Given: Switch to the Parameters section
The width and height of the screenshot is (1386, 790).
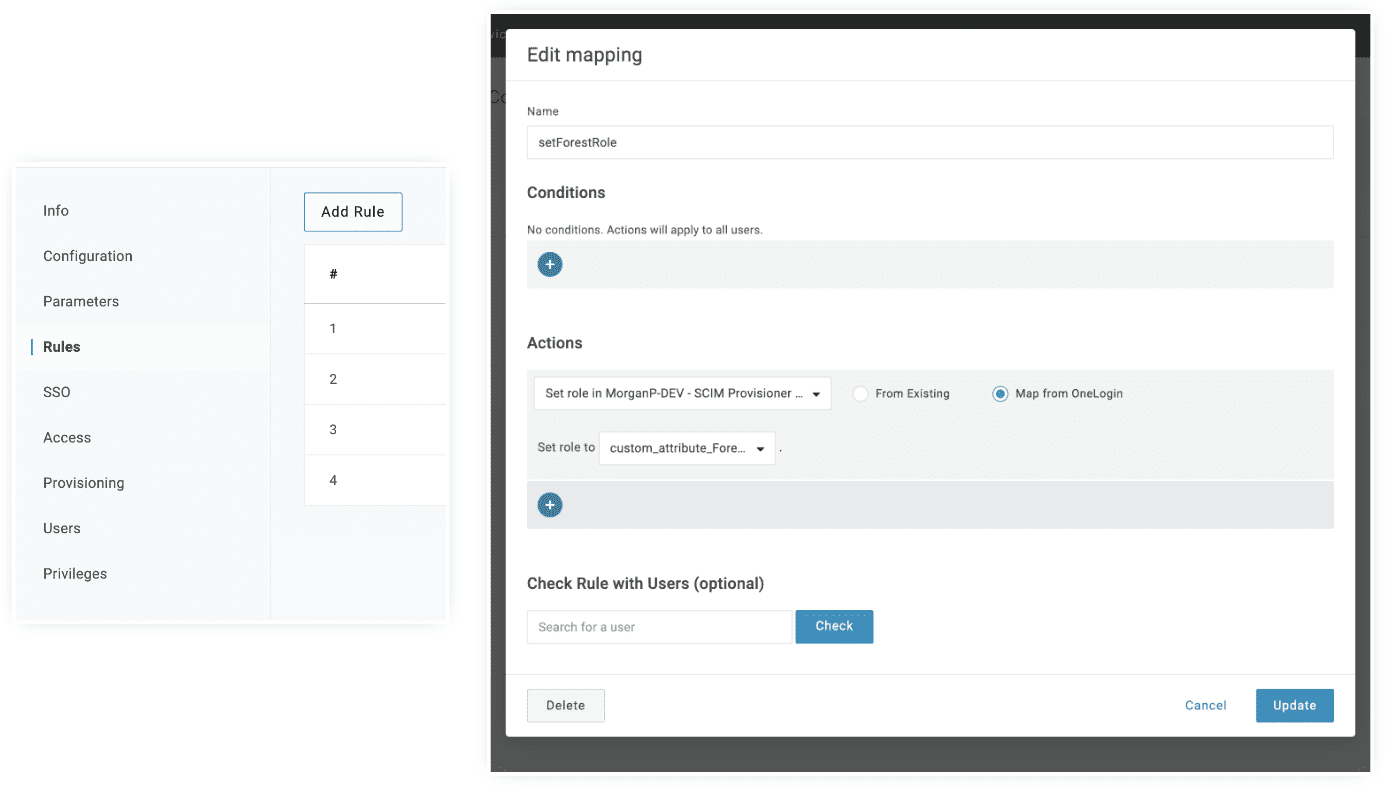Looking at the screenshot, I should tap(81, 302).
